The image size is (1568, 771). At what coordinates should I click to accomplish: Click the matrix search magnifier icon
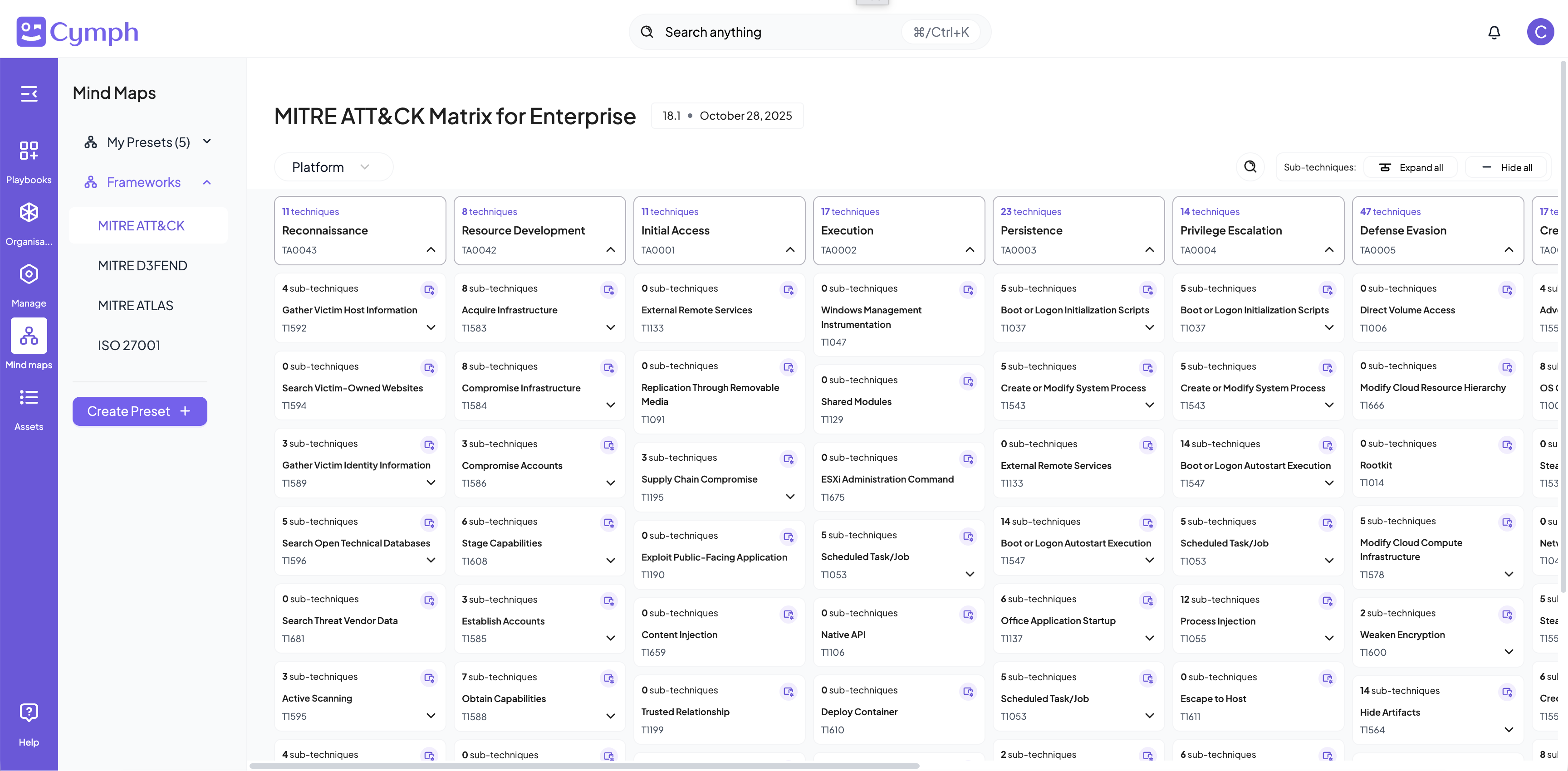click(x=1250, y=167)
